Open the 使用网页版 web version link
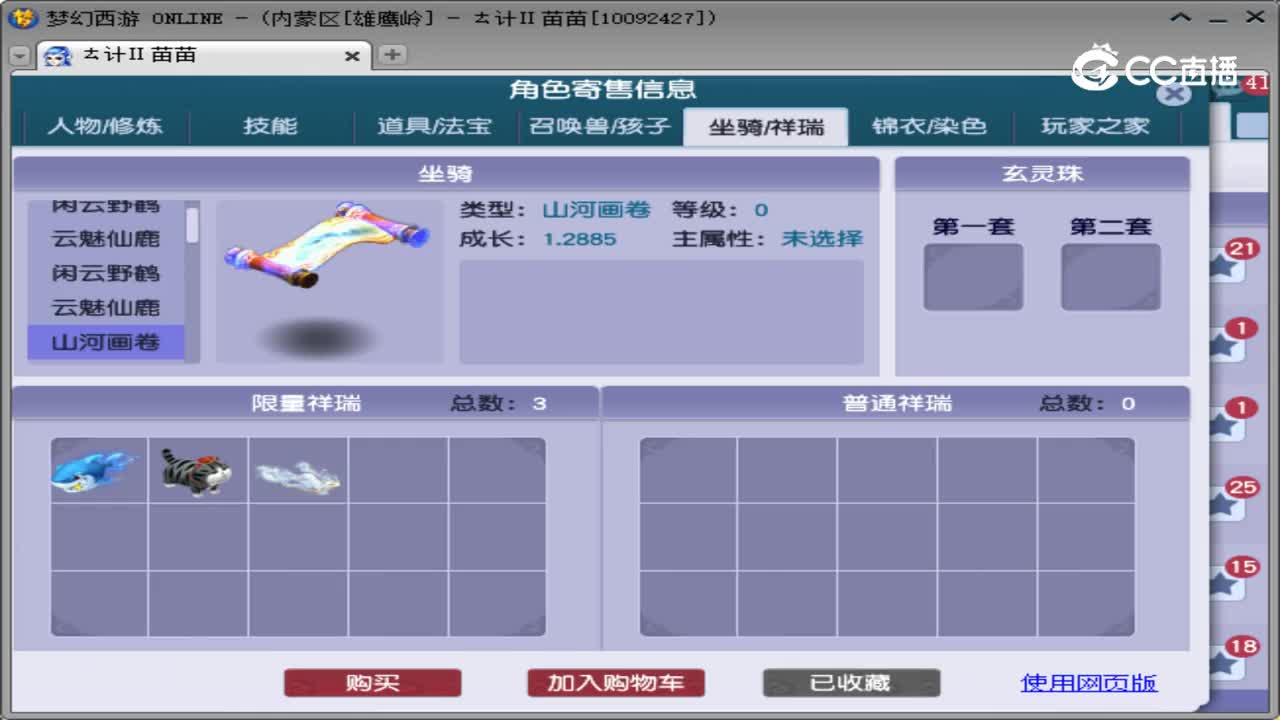 pyautogui.click(x=1088, y=682)
